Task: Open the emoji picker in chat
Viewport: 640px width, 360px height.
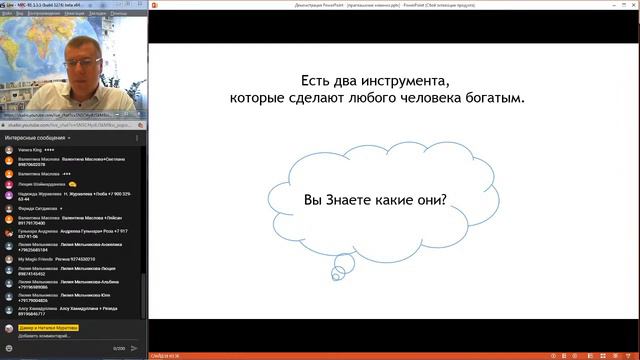Action: coord(9,348)
